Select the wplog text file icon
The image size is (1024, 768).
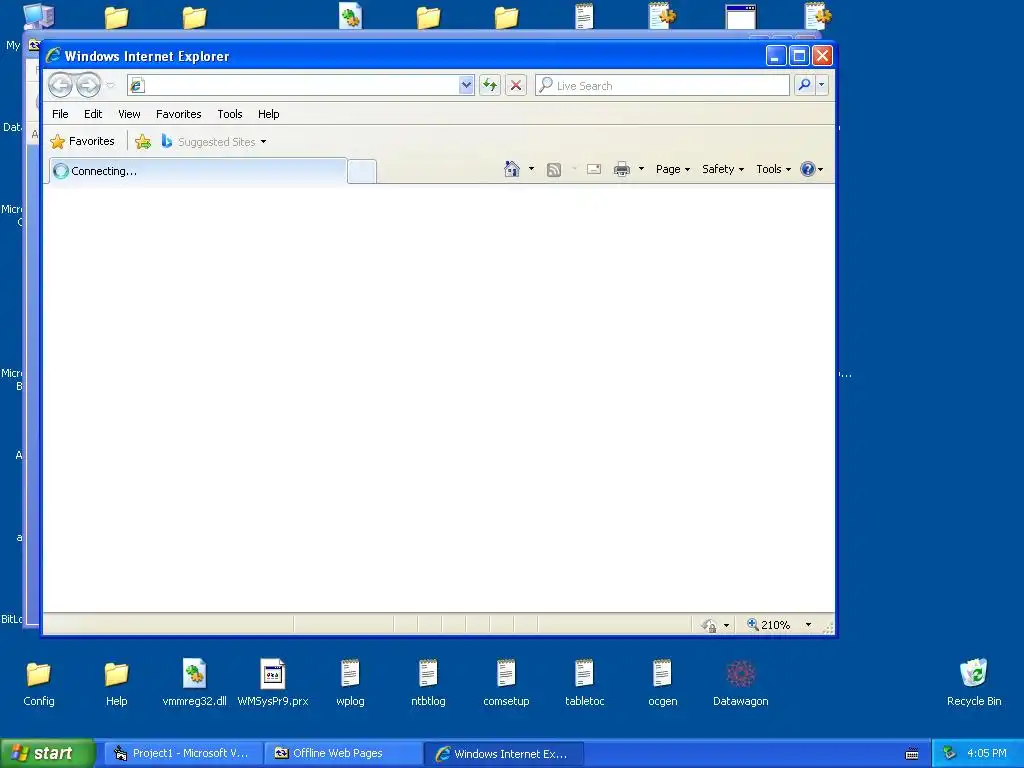pos(350,682)
